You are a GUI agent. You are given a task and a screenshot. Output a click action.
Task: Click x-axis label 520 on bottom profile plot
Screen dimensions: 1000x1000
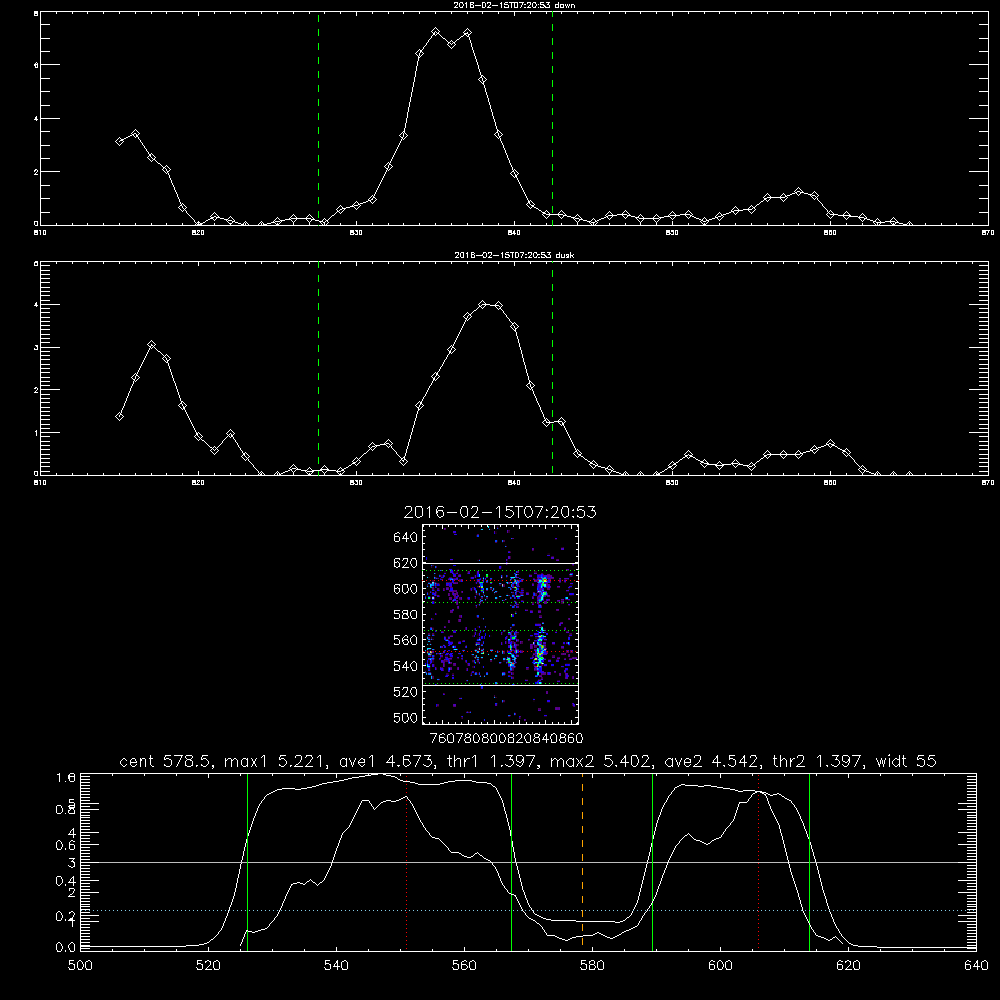pyautogui.click(x=208, y=966)
